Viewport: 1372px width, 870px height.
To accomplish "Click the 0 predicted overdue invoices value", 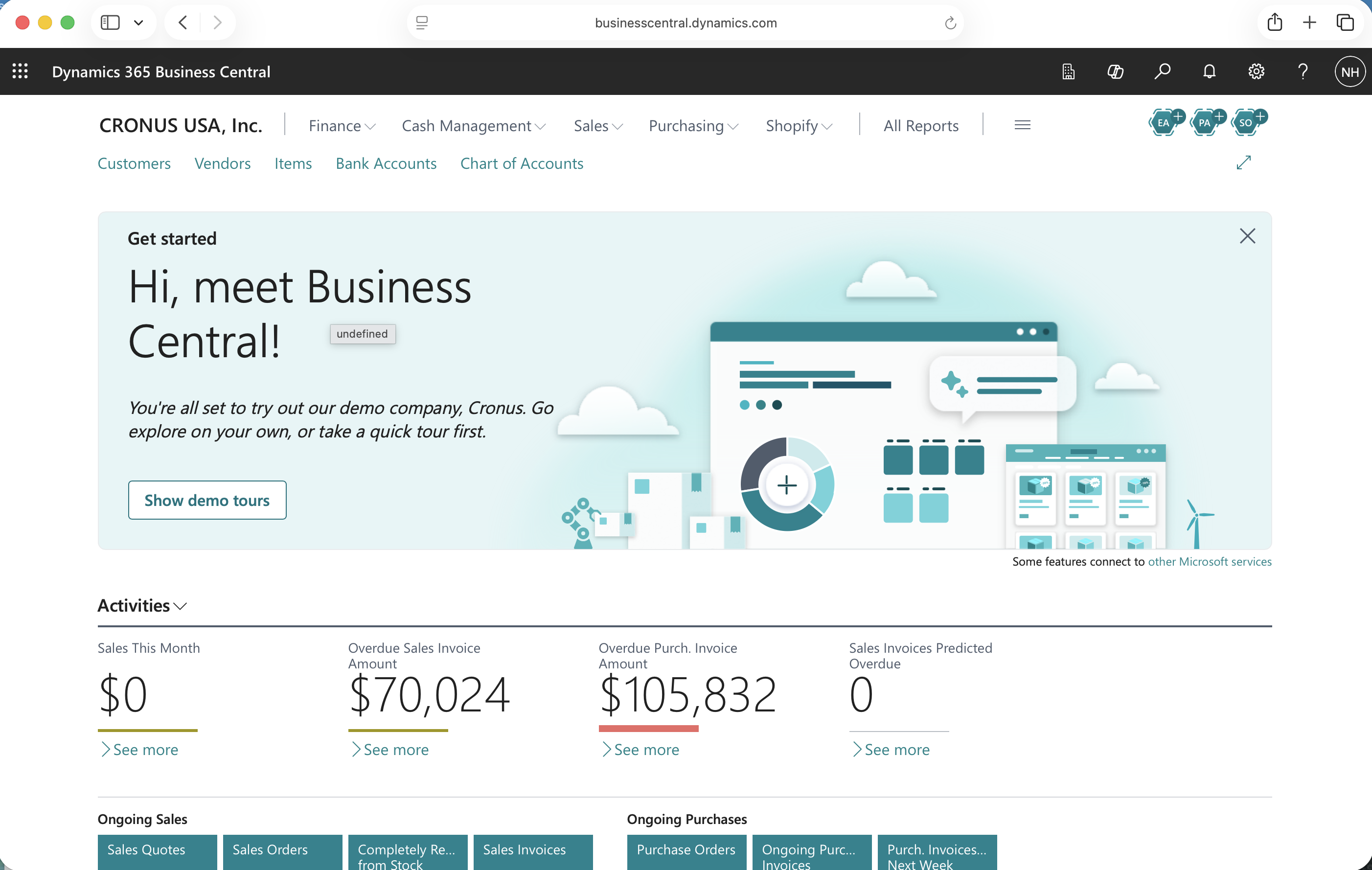I will [861, 694].
